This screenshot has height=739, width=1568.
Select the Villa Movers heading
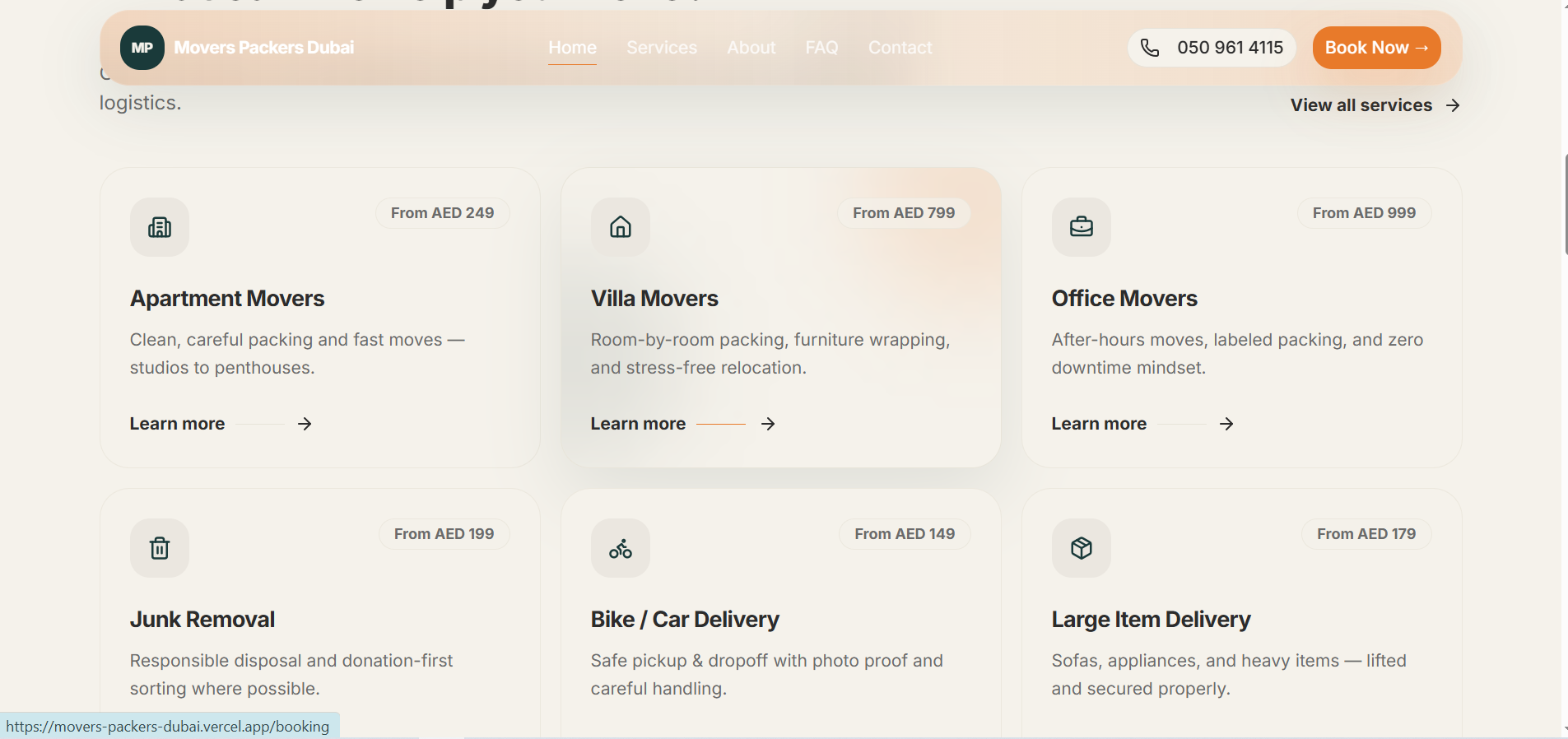654,298
